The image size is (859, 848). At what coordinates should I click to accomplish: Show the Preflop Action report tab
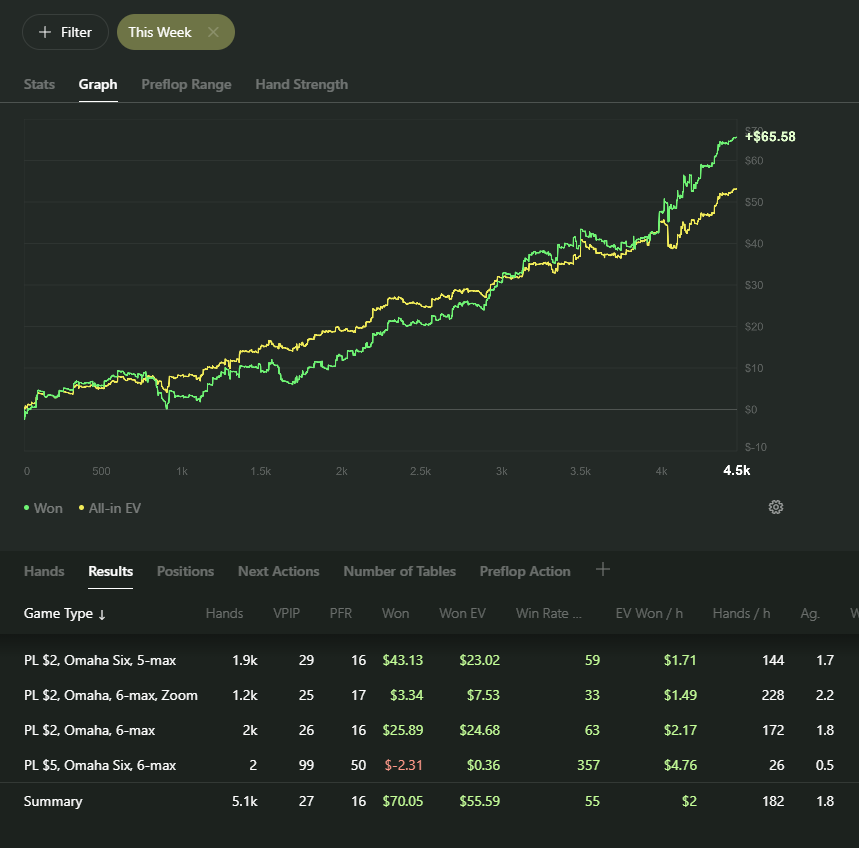(x=525, y=572)
